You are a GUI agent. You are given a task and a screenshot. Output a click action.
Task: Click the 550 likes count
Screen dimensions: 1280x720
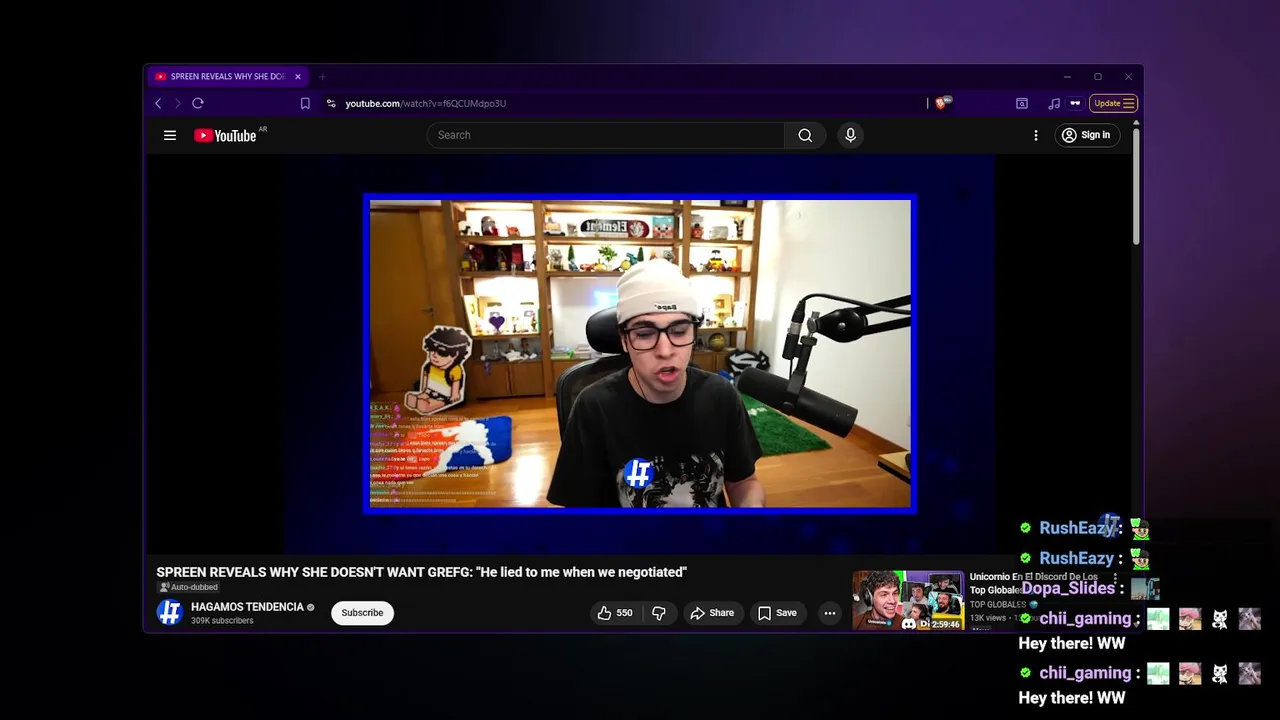(x=624, y=613)
